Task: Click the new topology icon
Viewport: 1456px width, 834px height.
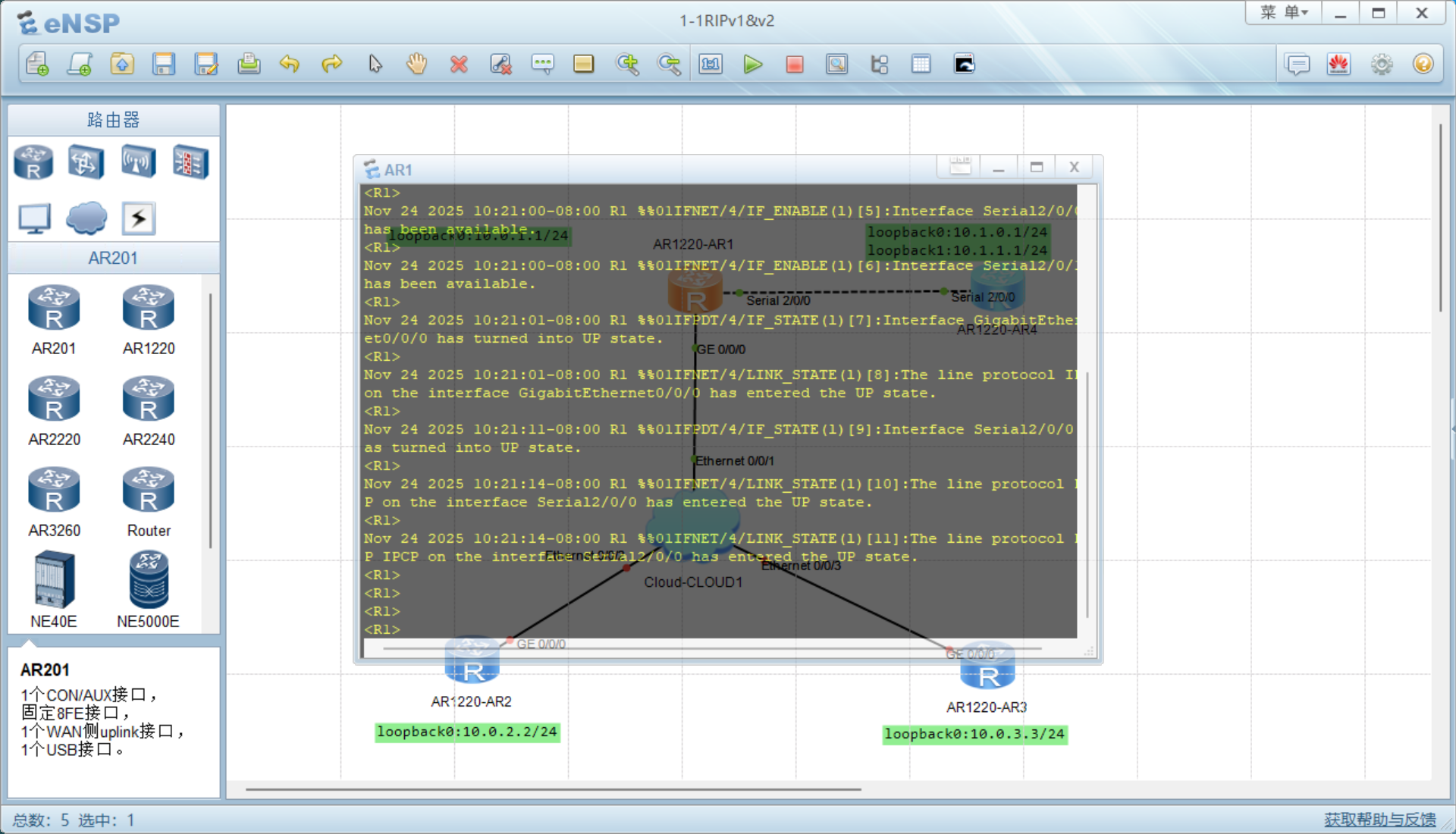Action: coord(37,64)
